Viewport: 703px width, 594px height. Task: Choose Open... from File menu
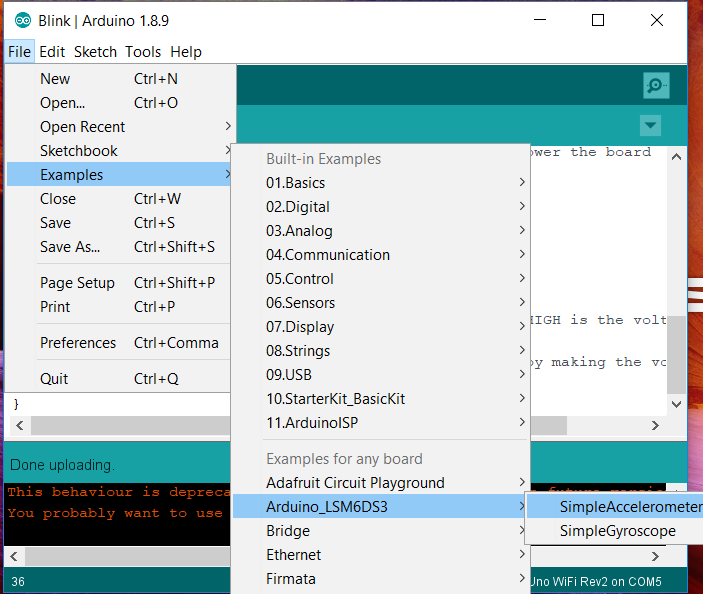119,103
